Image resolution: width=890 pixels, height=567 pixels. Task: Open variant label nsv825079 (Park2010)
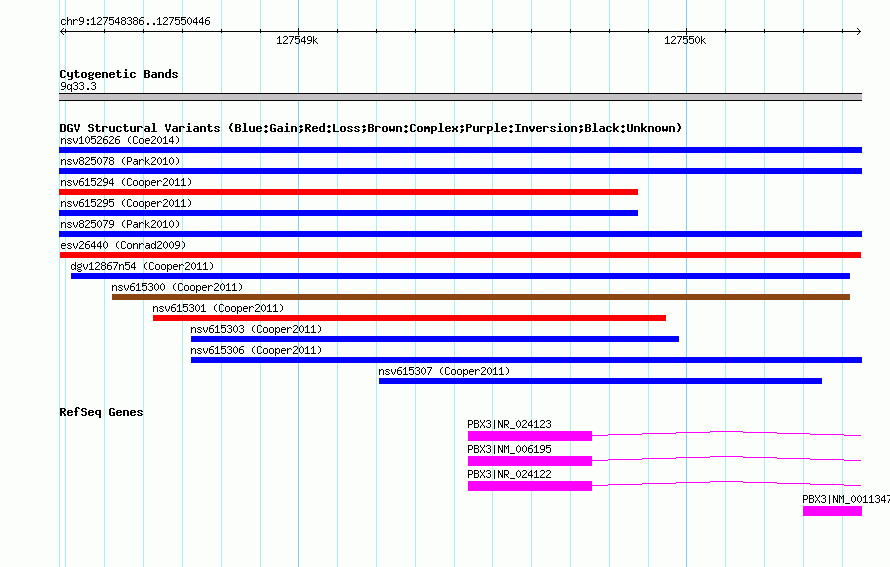(x=120, y=224)
